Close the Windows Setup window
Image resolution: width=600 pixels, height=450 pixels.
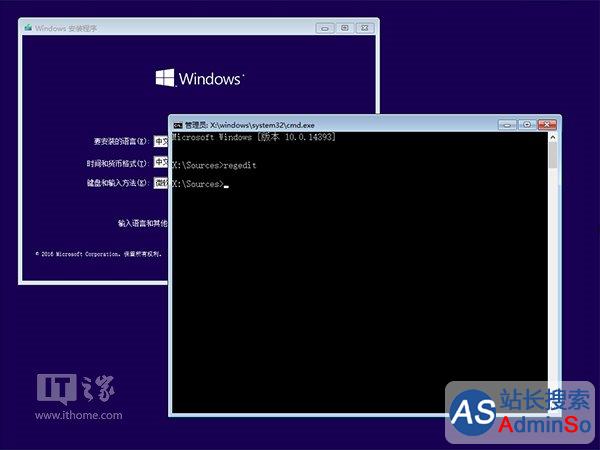pyautogui.click(x=365, y=28)
